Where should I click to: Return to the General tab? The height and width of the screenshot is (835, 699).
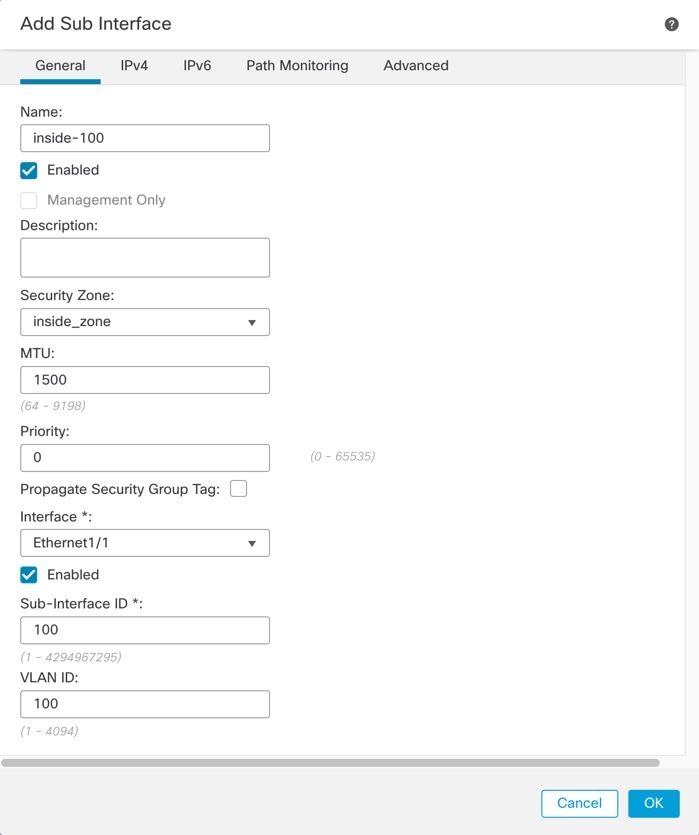pos(60,65)
